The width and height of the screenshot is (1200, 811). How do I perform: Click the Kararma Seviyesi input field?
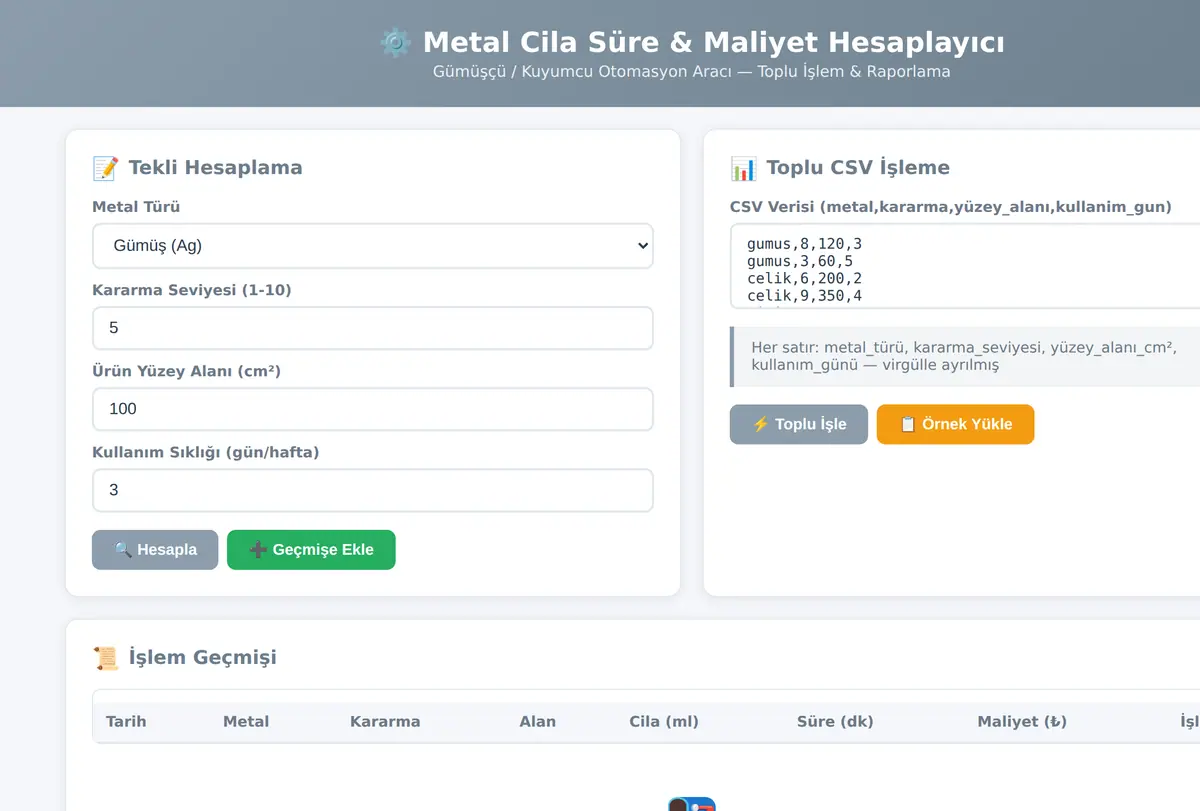(372, 328)
